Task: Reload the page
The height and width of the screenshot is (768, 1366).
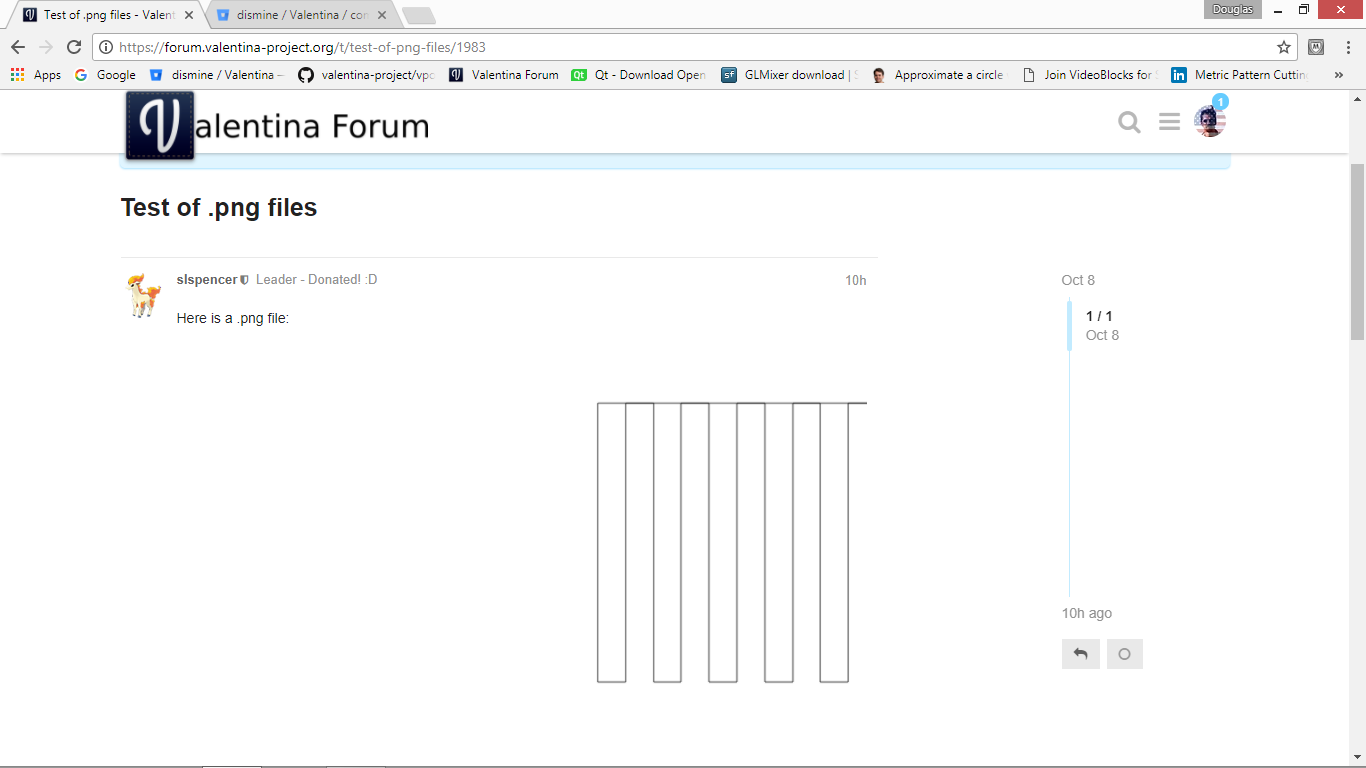Action: (73, 47)
